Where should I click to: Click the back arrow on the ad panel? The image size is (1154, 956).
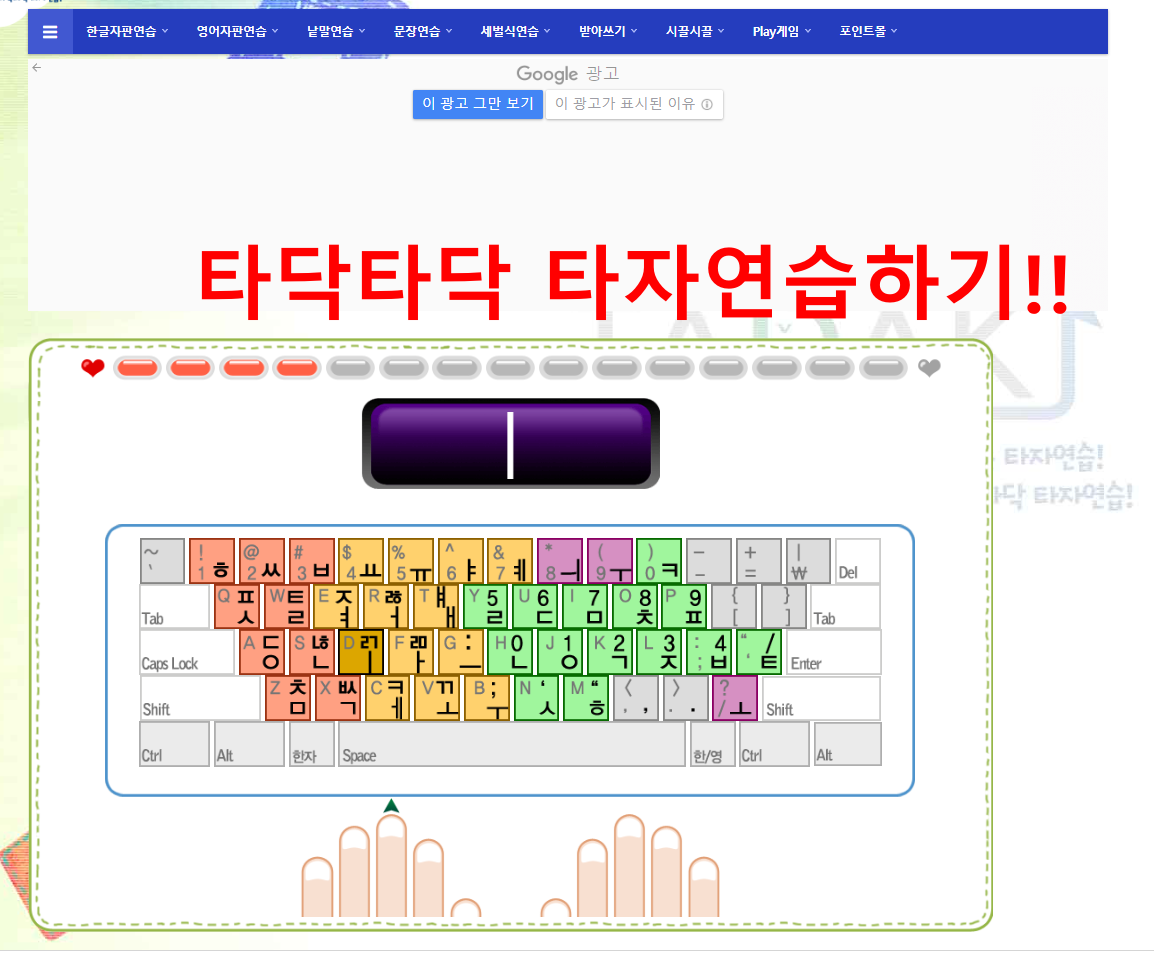tap(36, 67)
